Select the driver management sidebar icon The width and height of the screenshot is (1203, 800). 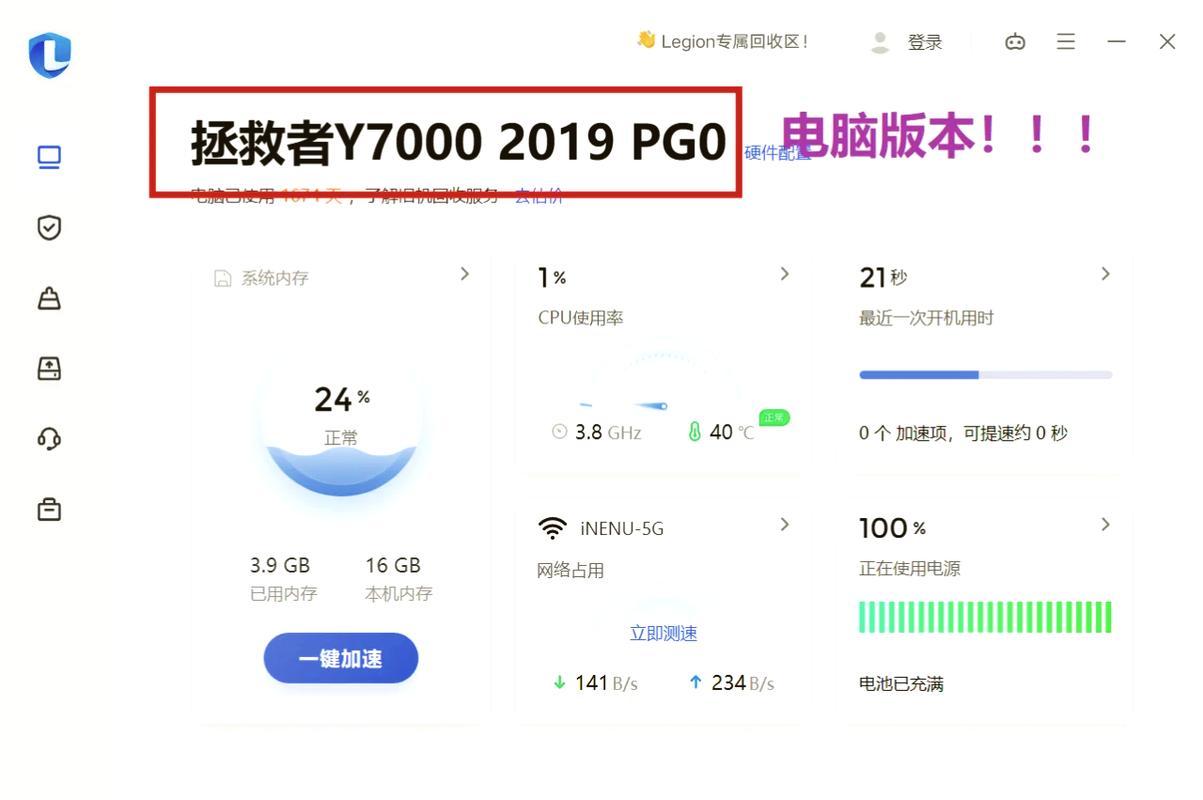pos(47,368)
